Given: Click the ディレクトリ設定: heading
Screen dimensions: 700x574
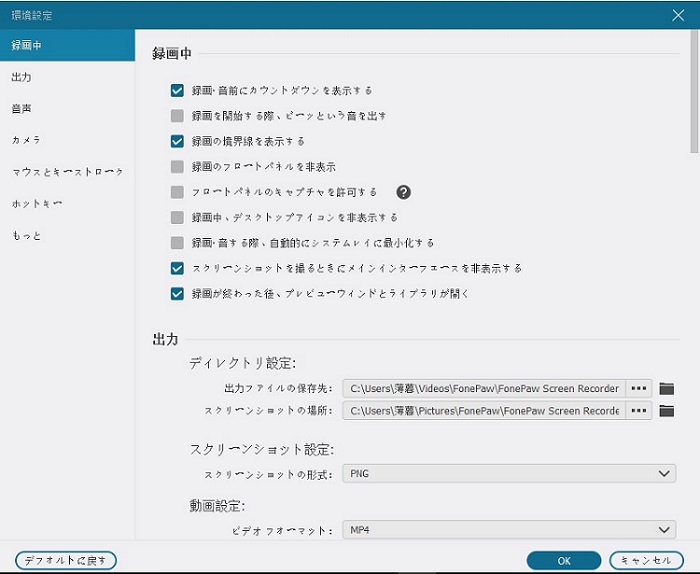Looking at the screenshot, I should click(242, 363).
